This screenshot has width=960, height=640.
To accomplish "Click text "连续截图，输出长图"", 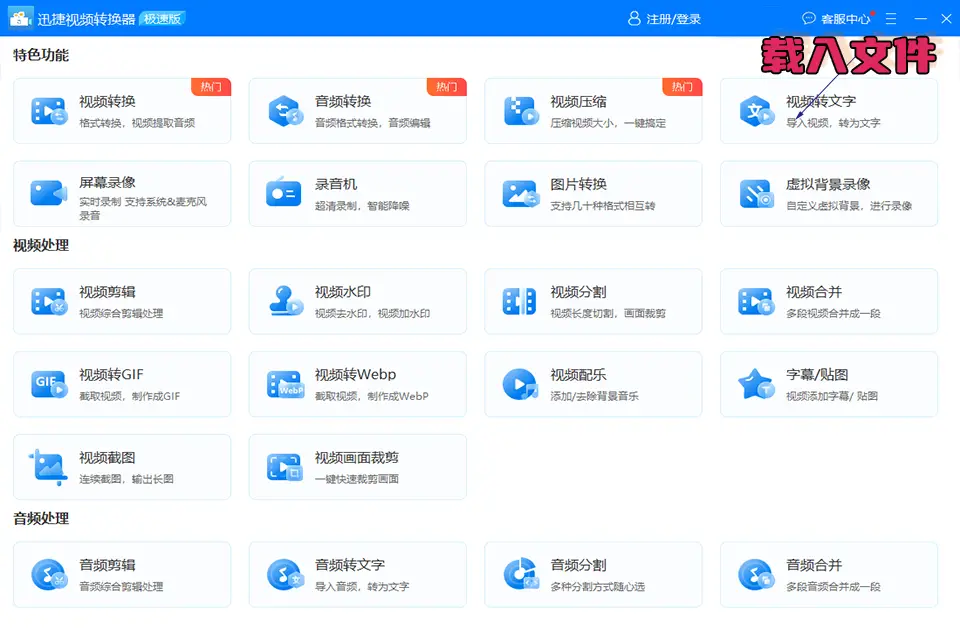I will coord(126,479).
